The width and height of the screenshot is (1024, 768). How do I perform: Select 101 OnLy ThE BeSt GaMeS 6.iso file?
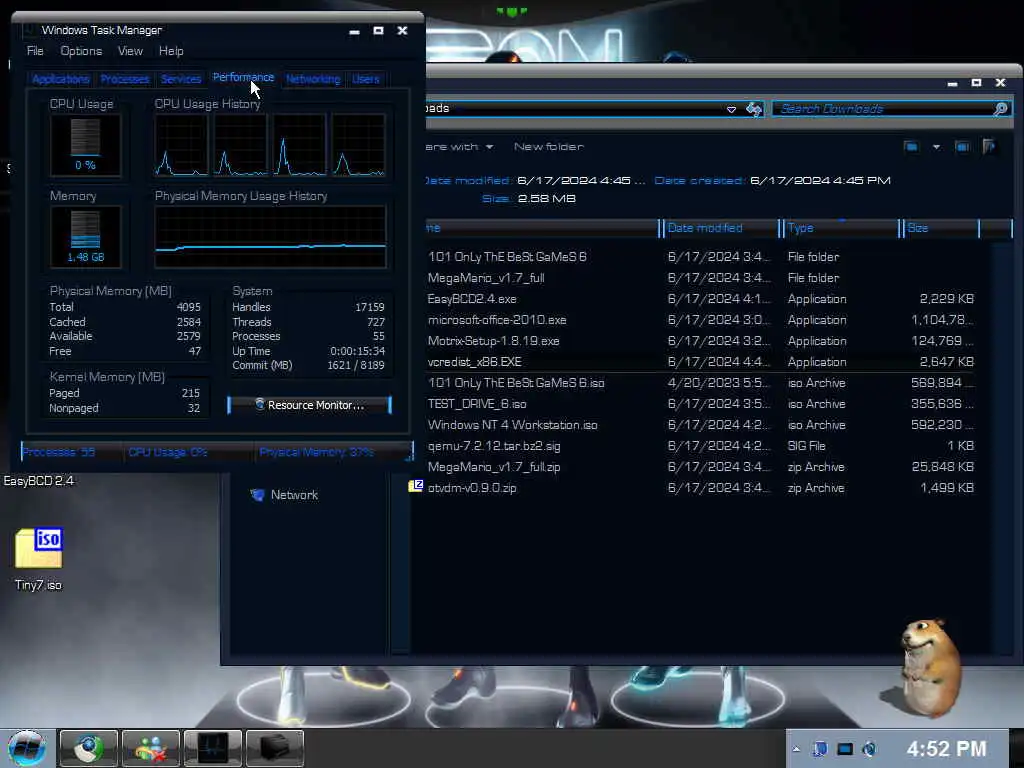pyautogui.click(x=516, y=383)
